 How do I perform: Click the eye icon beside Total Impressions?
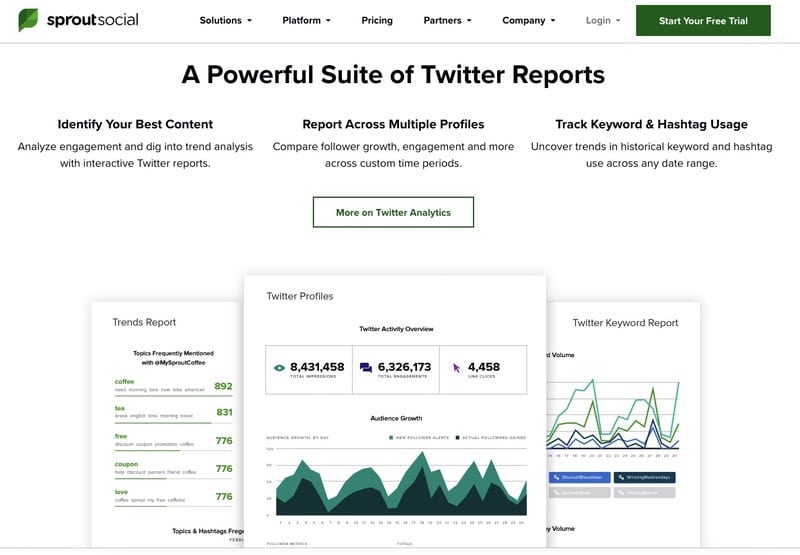coord(279,368)
